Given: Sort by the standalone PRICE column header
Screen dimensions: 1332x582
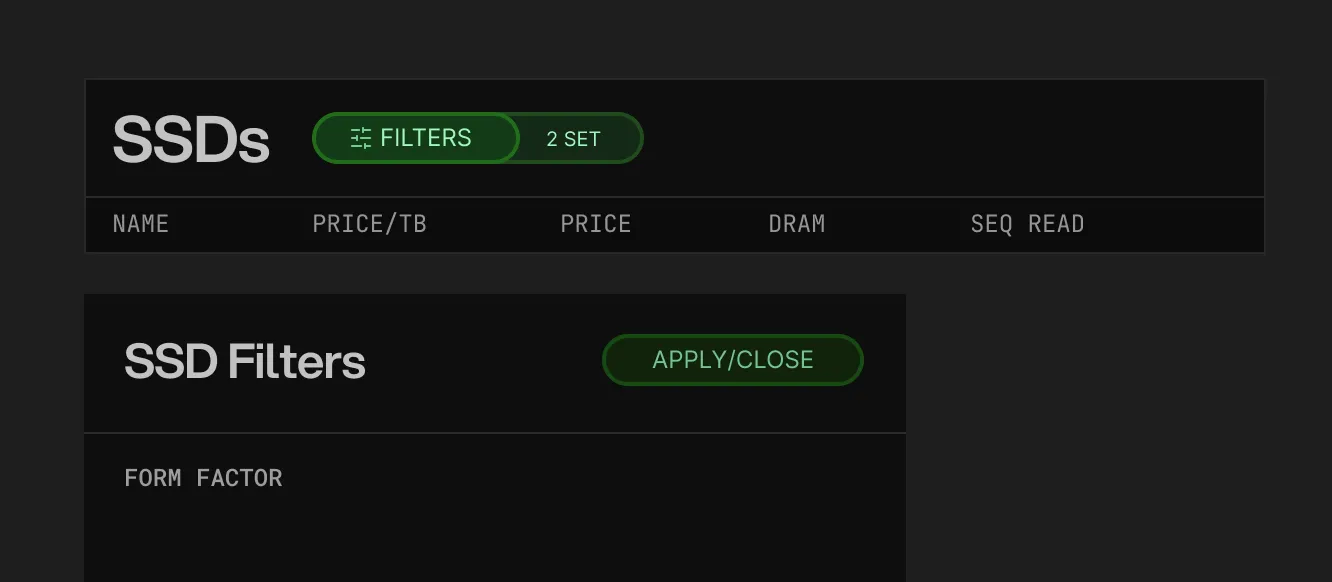Looking at the screenshot, I should pyautogui.click(x=596, y=224).
